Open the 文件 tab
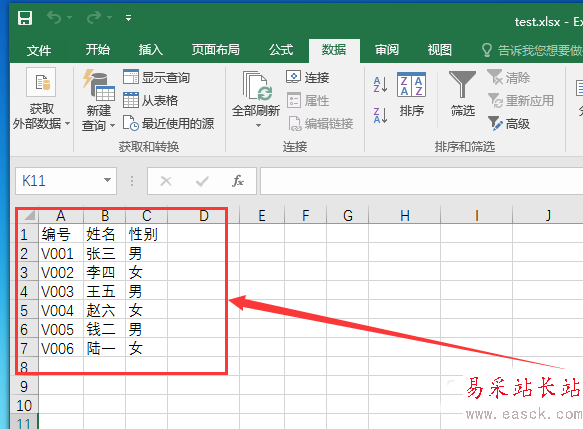The height and width of the screenshot is (429, 583). pyautogui.click(x=39, y=50)
